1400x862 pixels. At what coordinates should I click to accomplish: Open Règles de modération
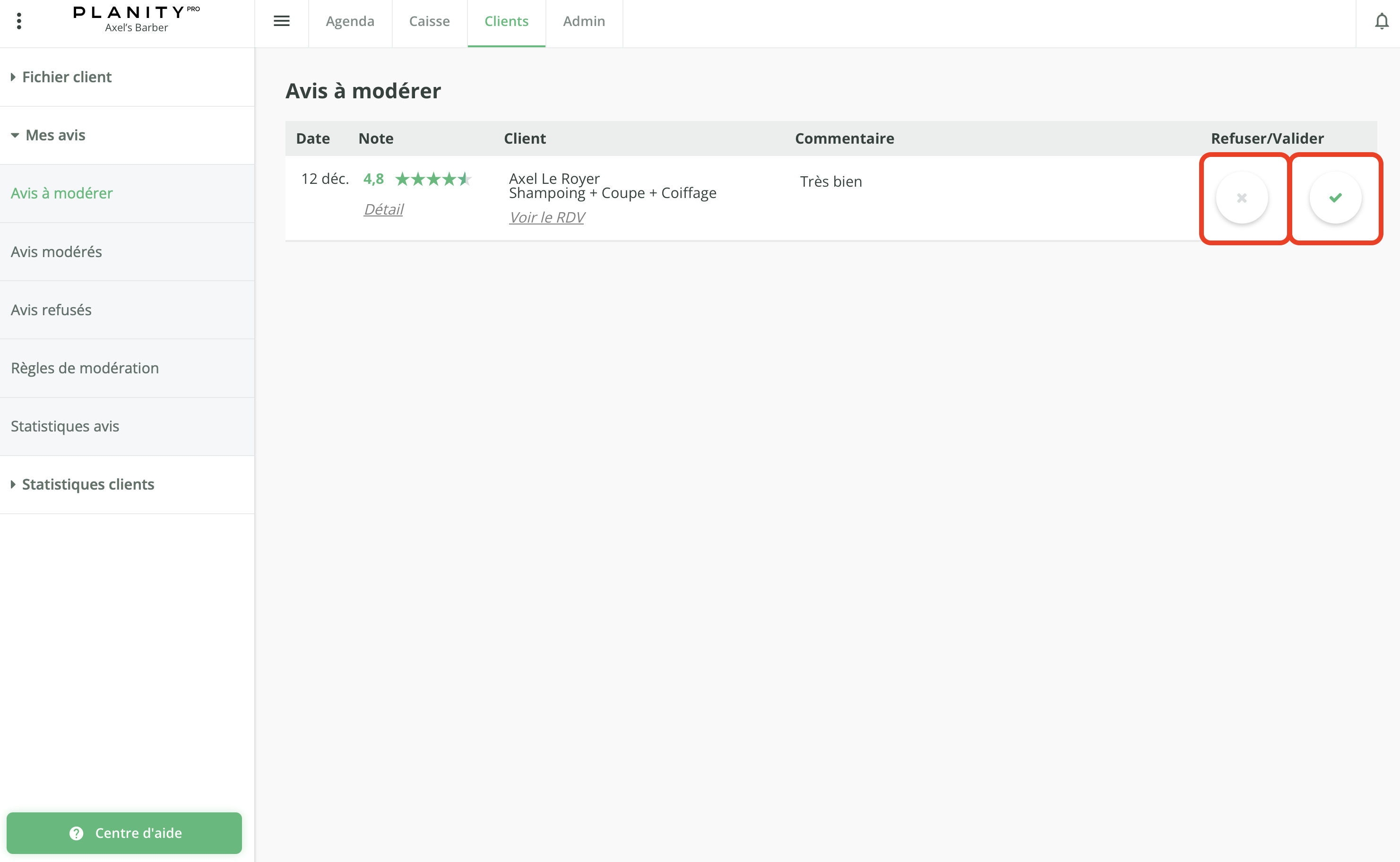(84, 368)
